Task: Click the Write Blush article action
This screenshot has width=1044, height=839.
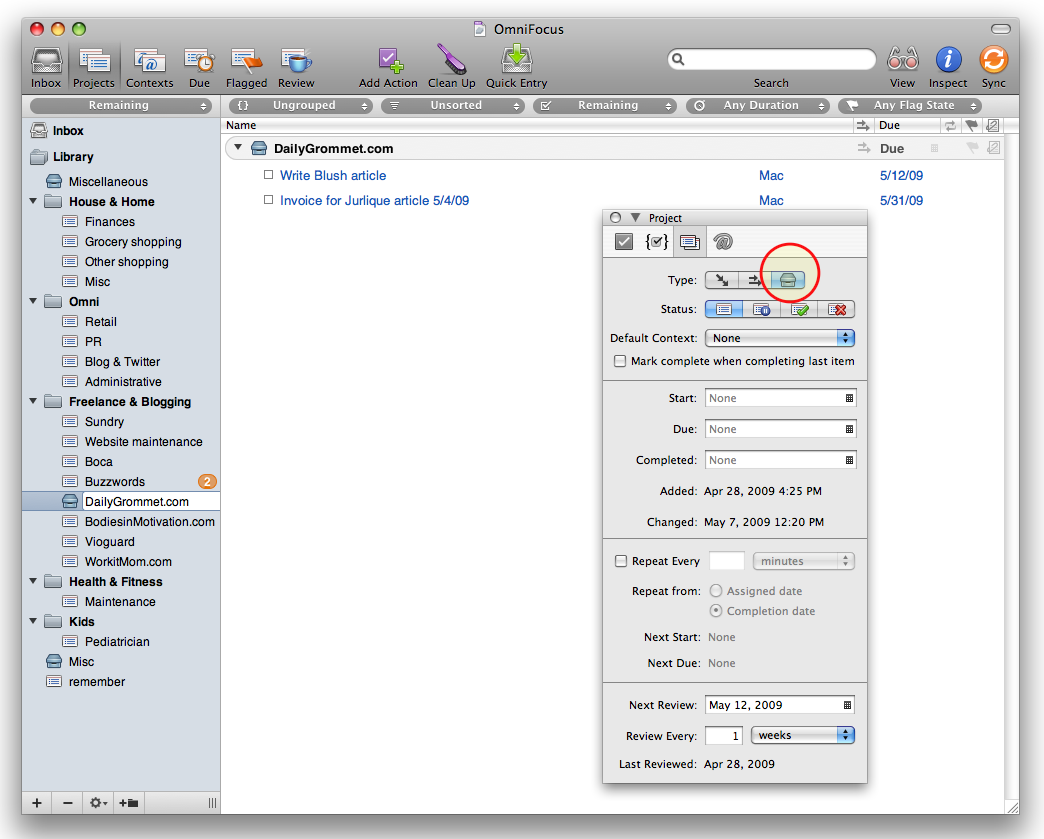Action: point(333,175)
